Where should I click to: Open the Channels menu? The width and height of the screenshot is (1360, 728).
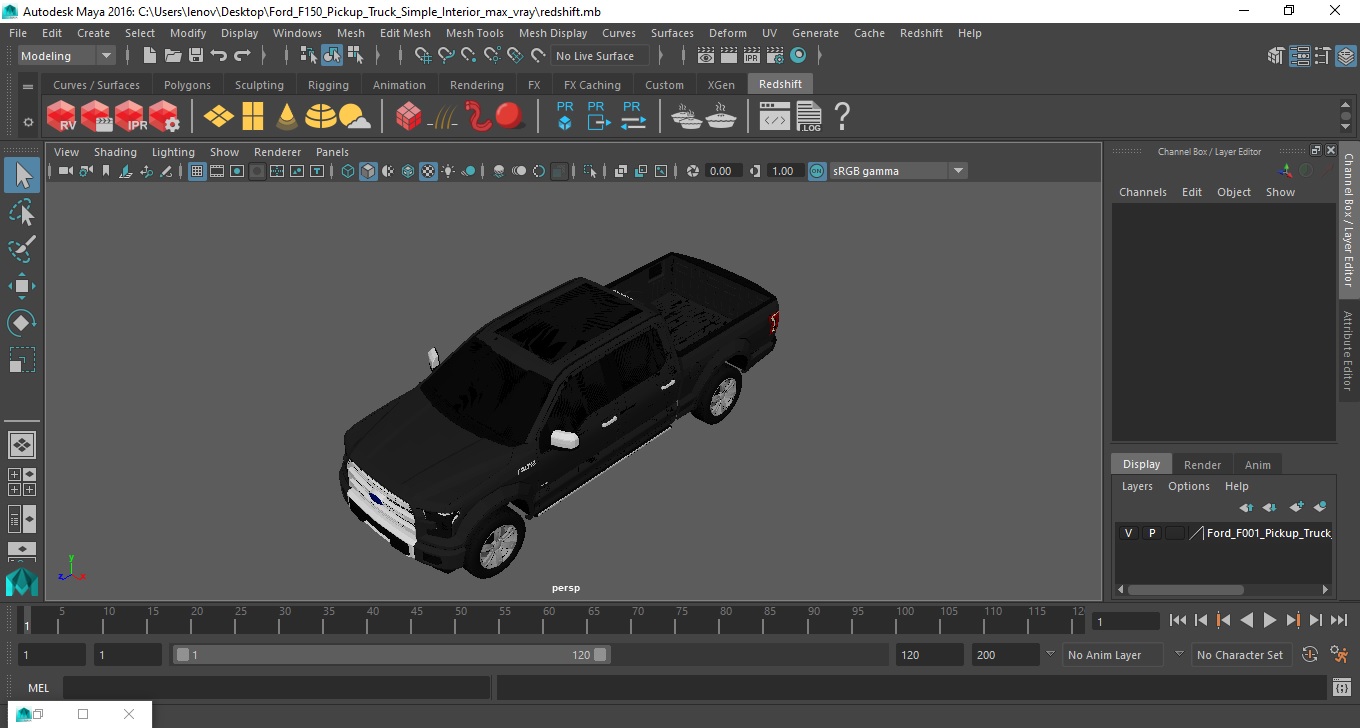click(1143, 192)
